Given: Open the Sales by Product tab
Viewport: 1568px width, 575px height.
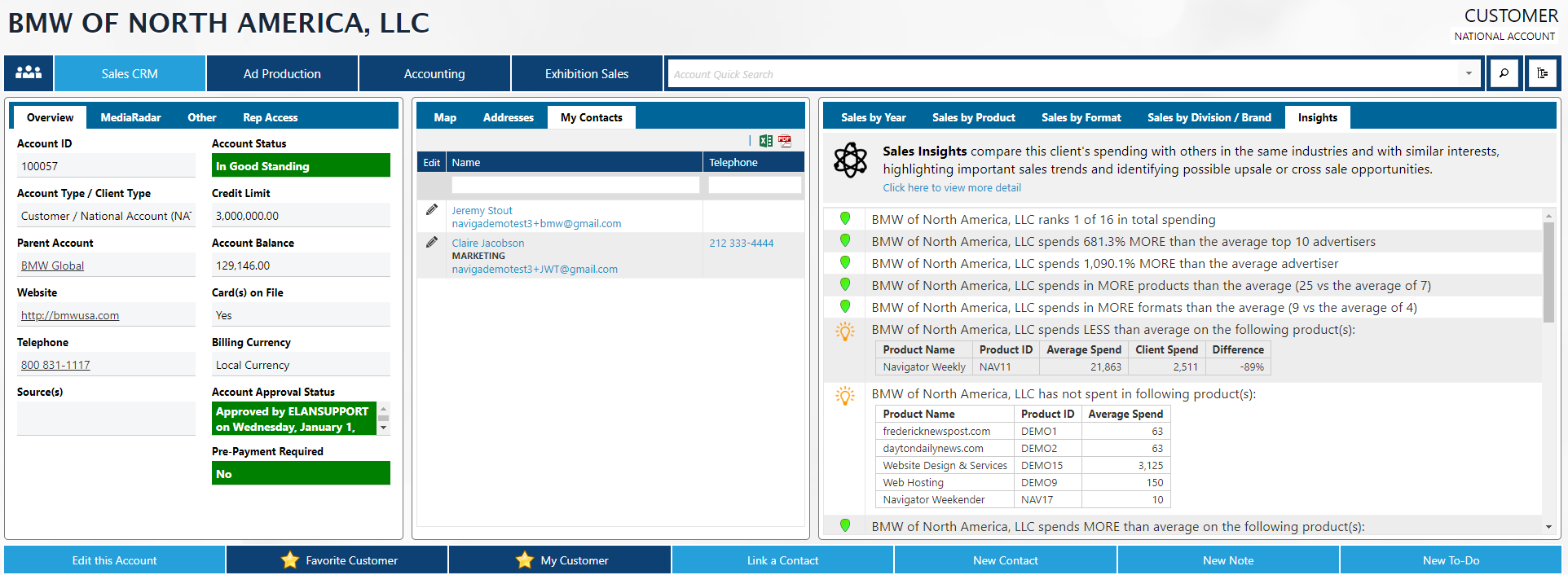Looking at the screenshot, I should [x=973, y=117].
